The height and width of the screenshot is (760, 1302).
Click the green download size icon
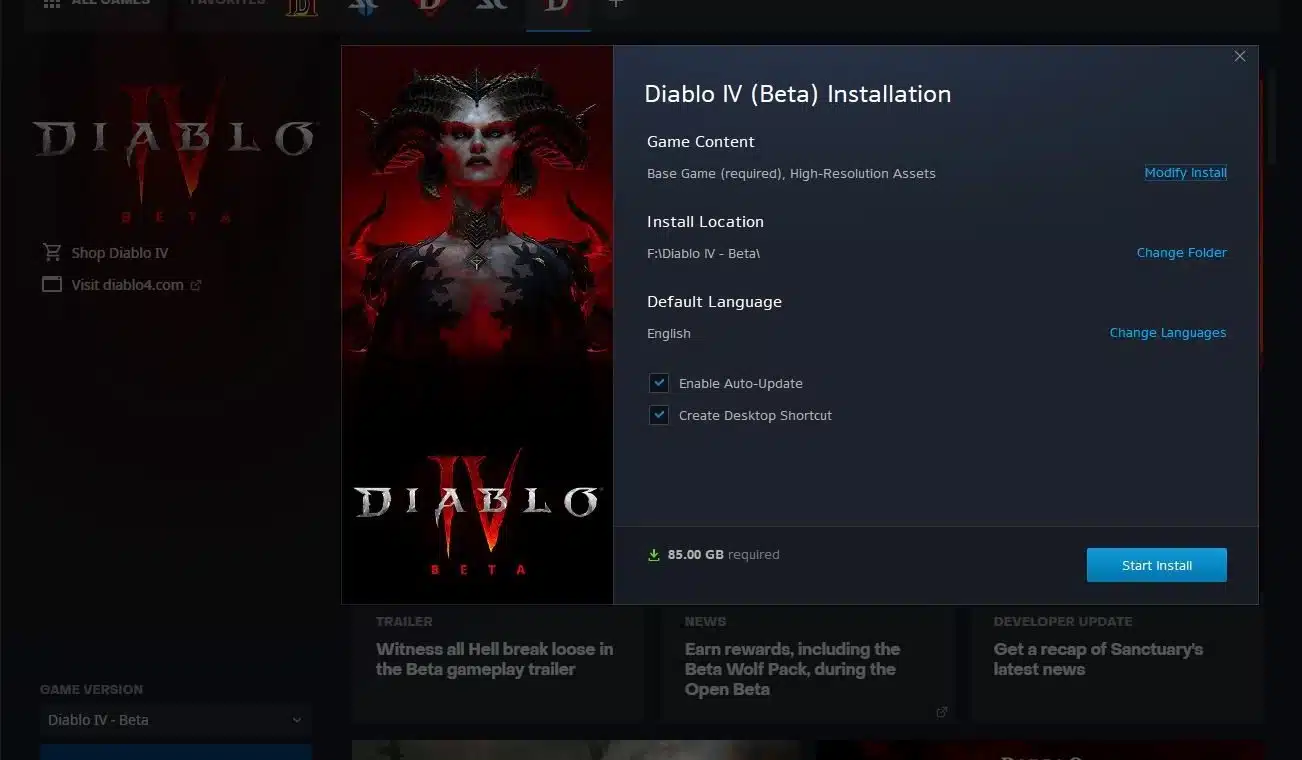click(x=654, y=555)
